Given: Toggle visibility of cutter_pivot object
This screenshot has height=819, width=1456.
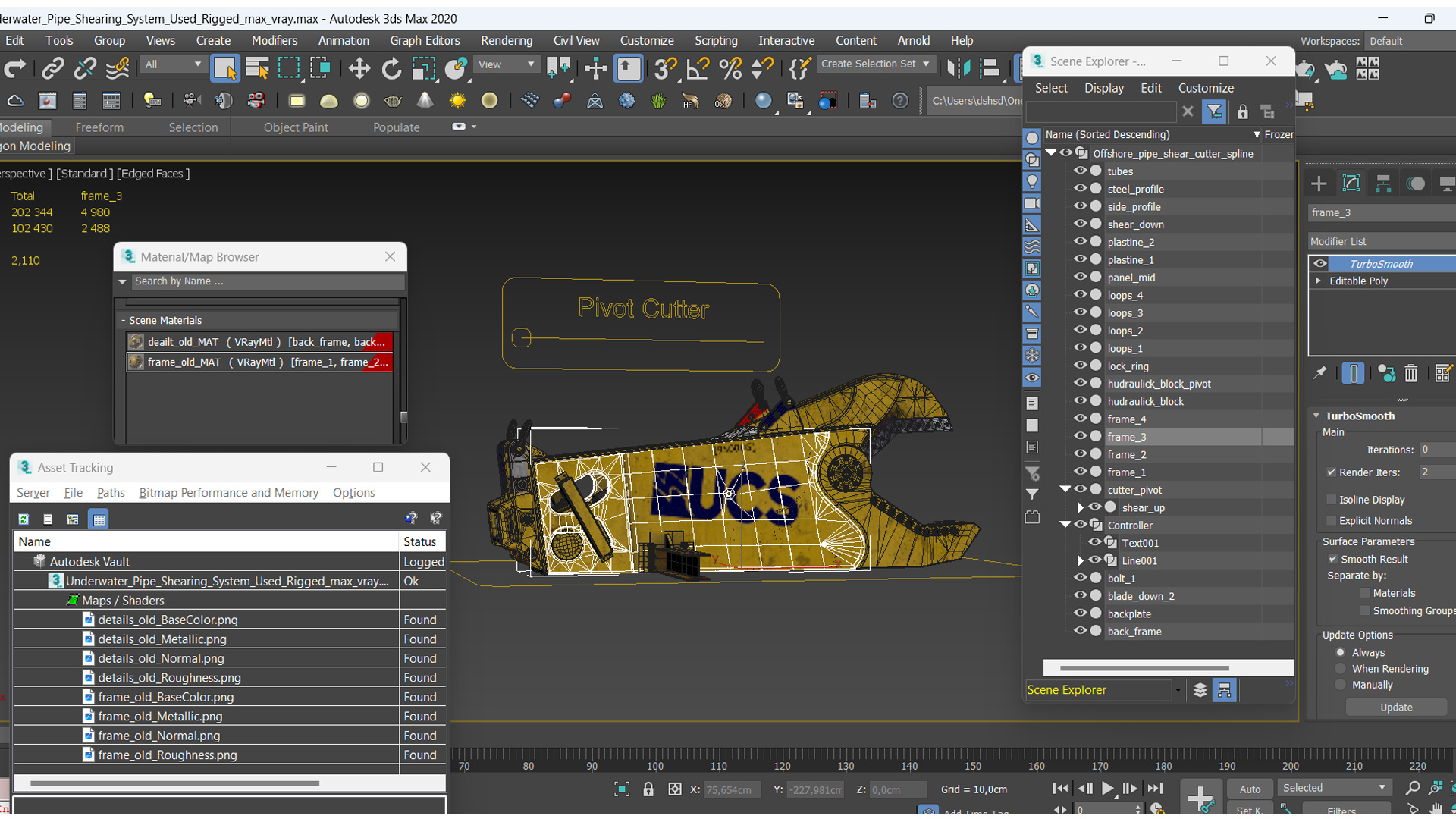Looking at the screenshot, I should click(x=1079, y=489).
